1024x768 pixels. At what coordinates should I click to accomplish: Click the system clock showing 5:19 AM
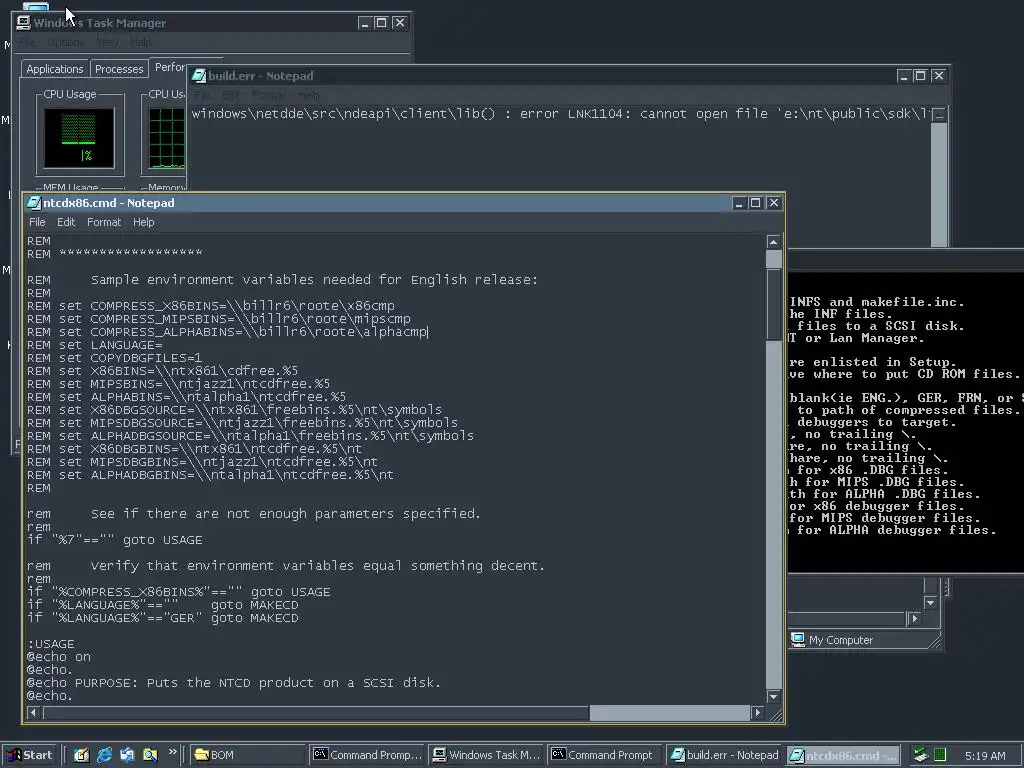click(x=985, y=756)
